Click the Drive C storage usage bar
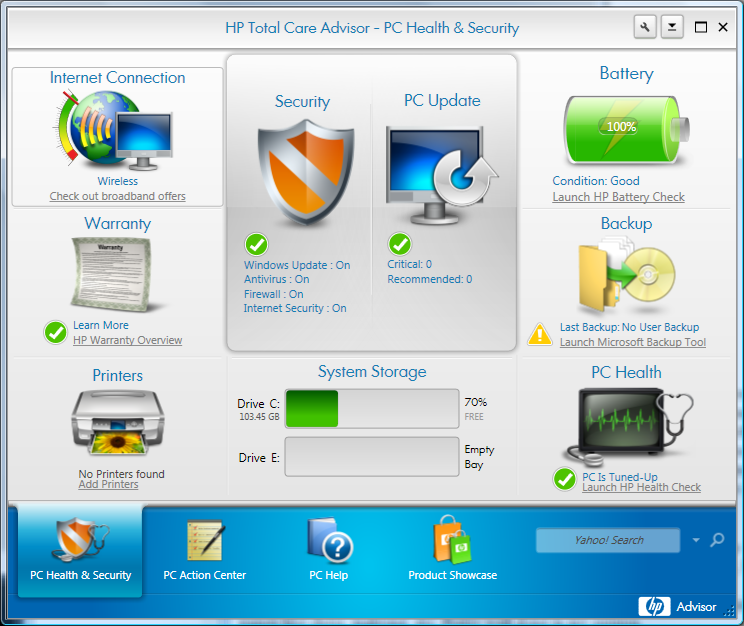 372,409
